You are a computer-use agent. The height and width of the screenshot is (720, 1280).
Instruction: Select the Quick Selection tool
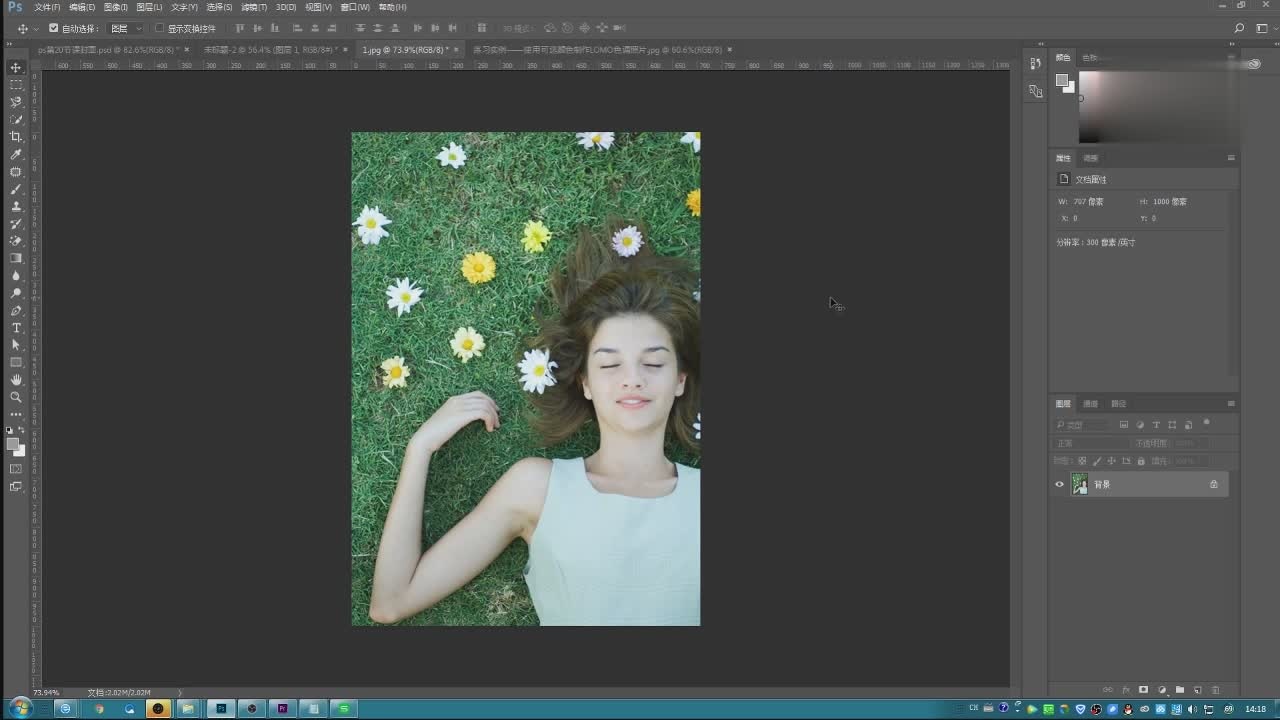pyautogui.click(x=16, y=119)
